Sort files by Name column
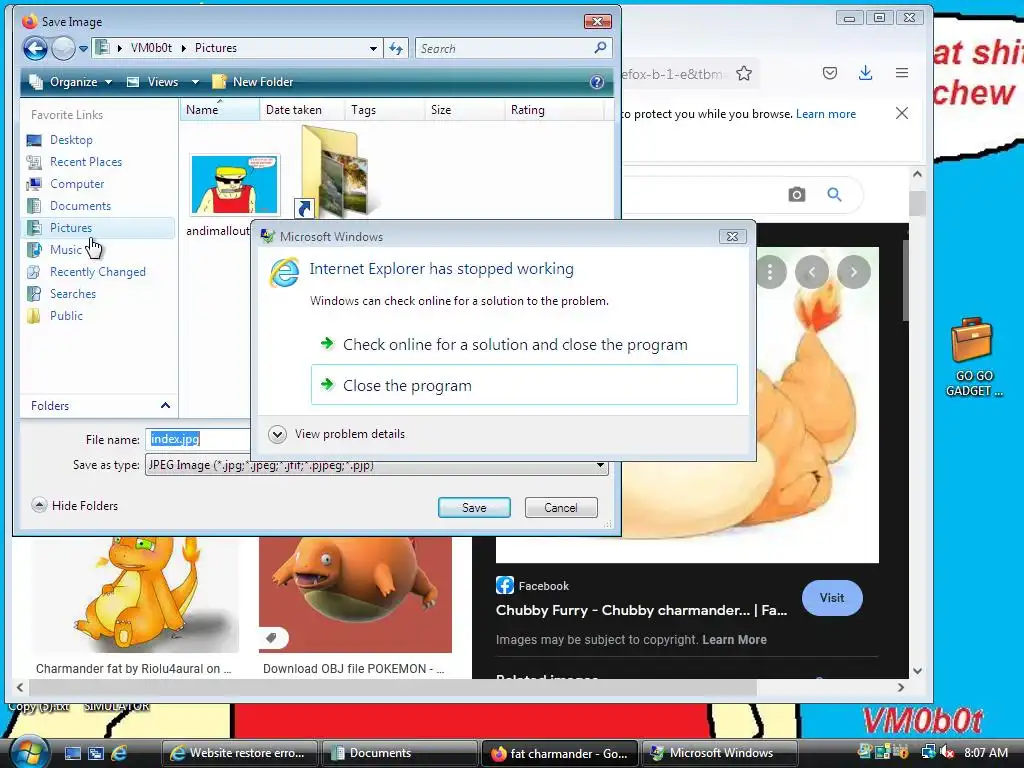1024x768 pixels. [x=219, y=110]
